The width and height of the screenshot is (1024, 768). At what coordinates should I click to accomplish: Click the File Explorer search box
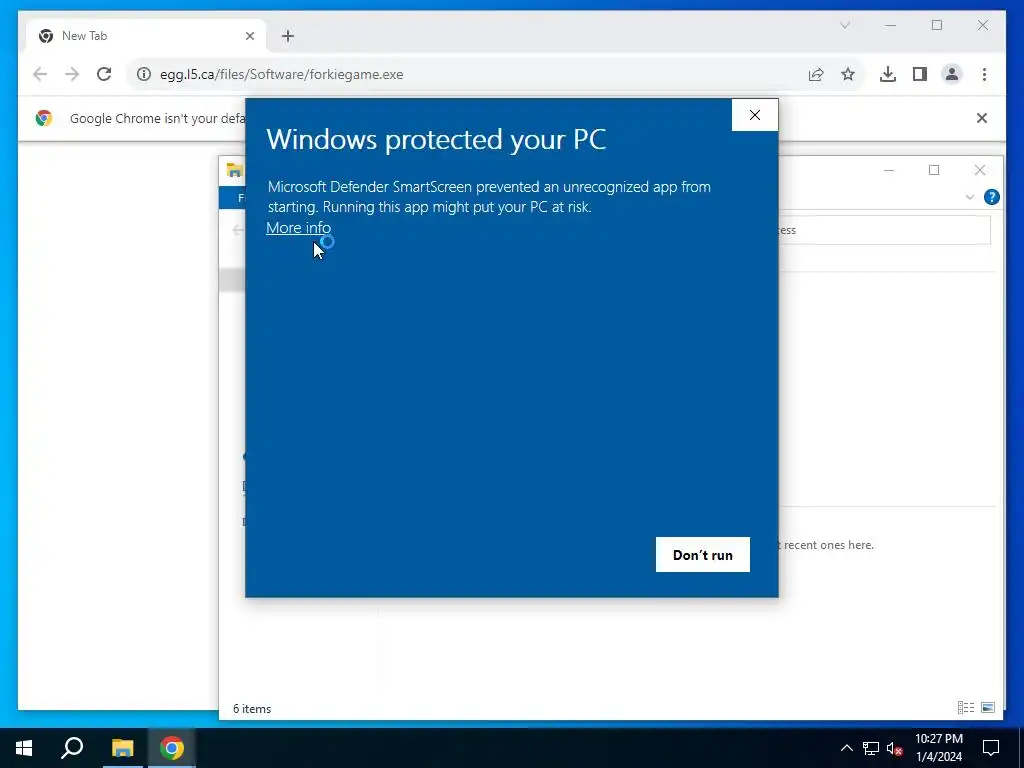click(885, 230)
